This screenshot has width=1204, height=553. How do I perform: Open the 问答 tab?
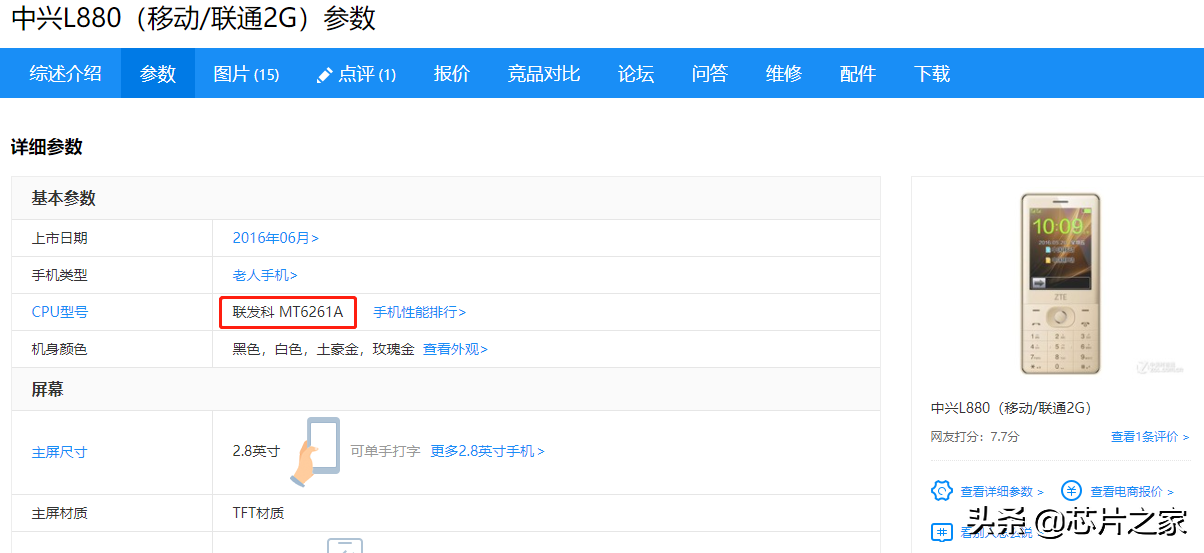pos(710,73)
